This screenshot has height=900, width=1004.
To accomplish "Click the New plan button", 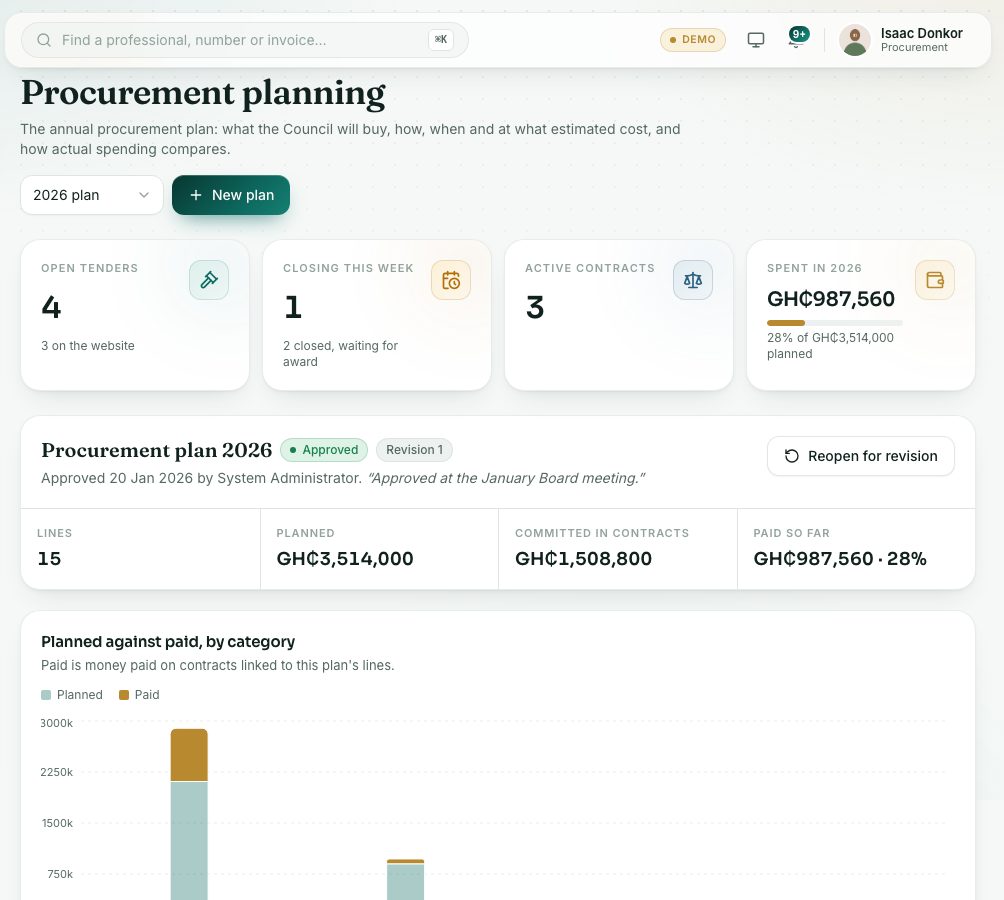I will (231, 195).
